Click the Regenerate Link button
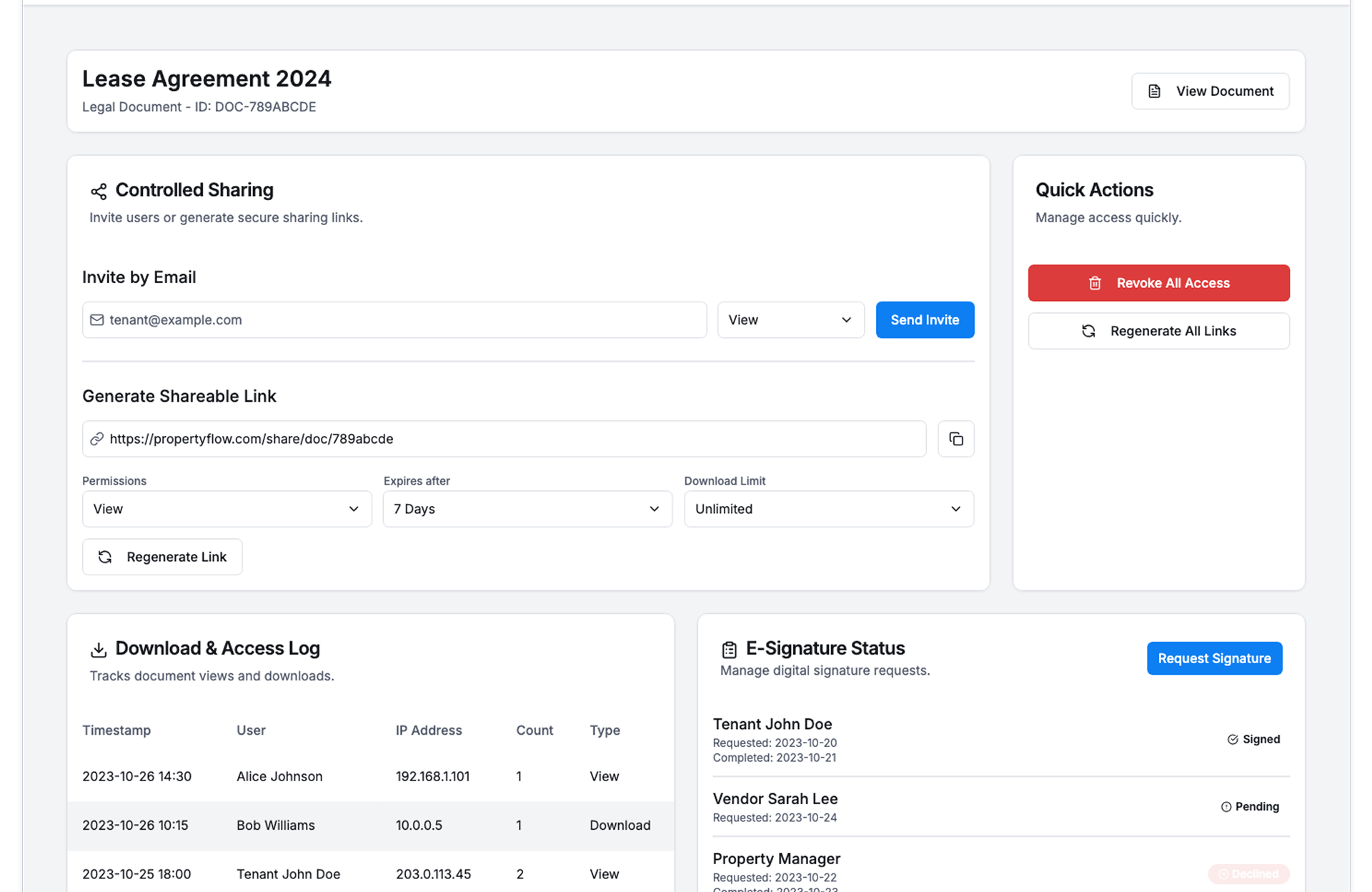 162,557
